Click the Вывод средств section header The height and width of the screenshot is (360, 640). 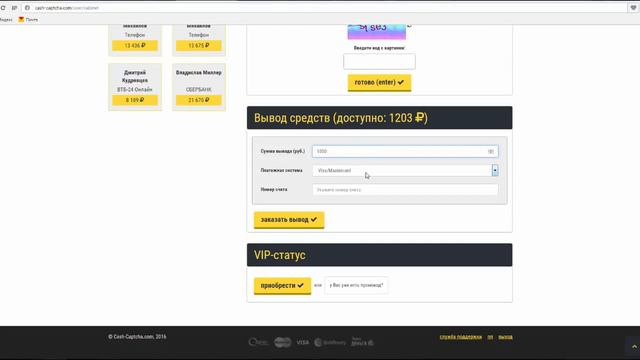[380, 118]
